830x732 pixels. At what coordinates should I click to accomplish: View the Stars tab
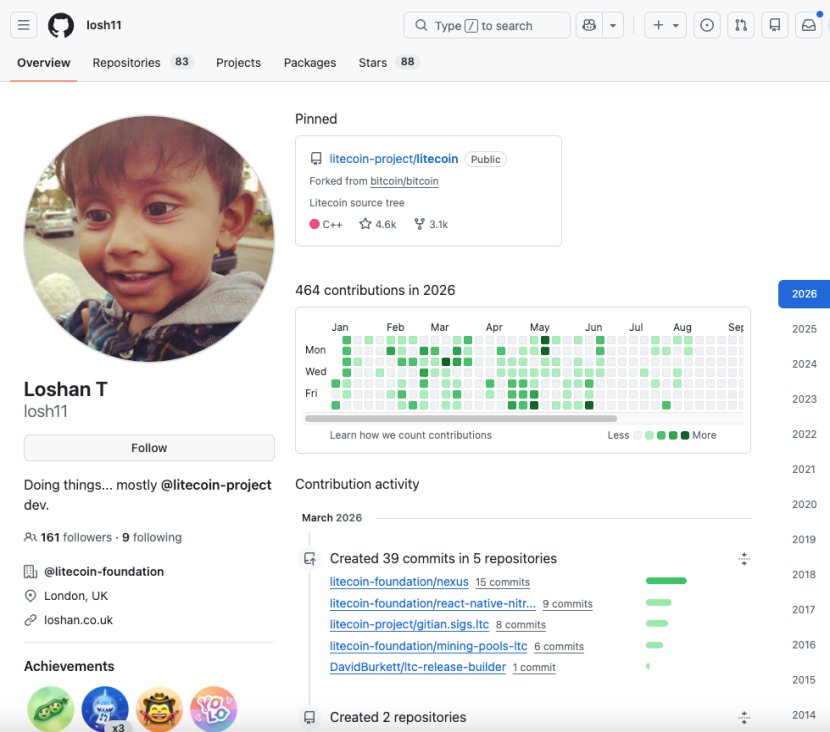(389, 62)
